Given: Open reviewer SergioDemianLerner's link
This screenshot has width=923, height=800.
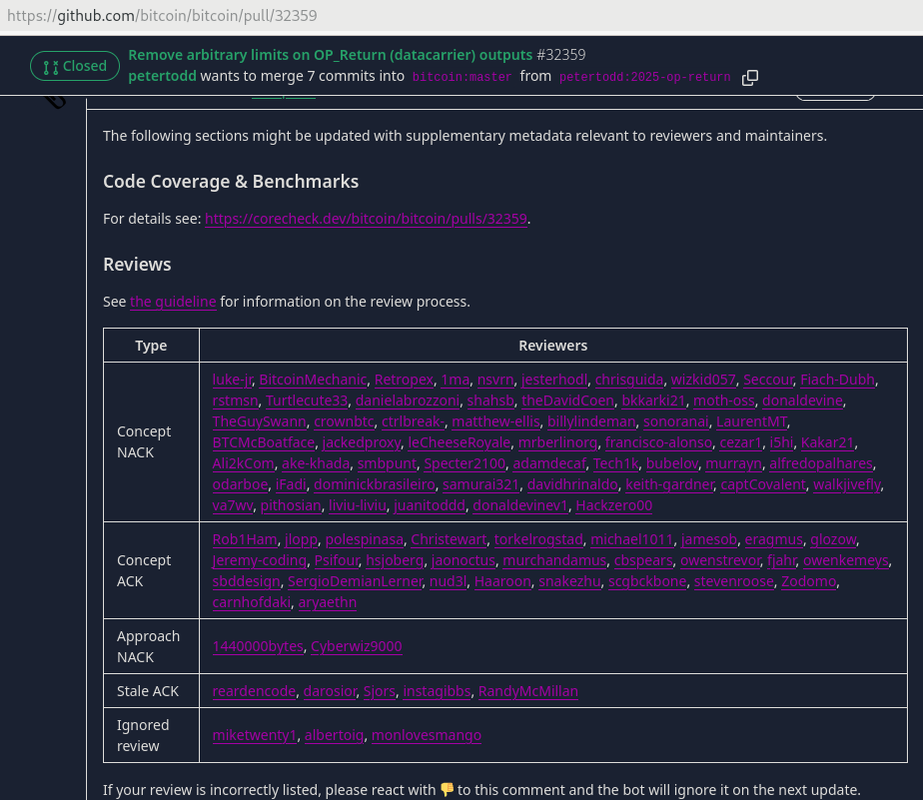Looking at the screenshot, I should coord(355,582).
